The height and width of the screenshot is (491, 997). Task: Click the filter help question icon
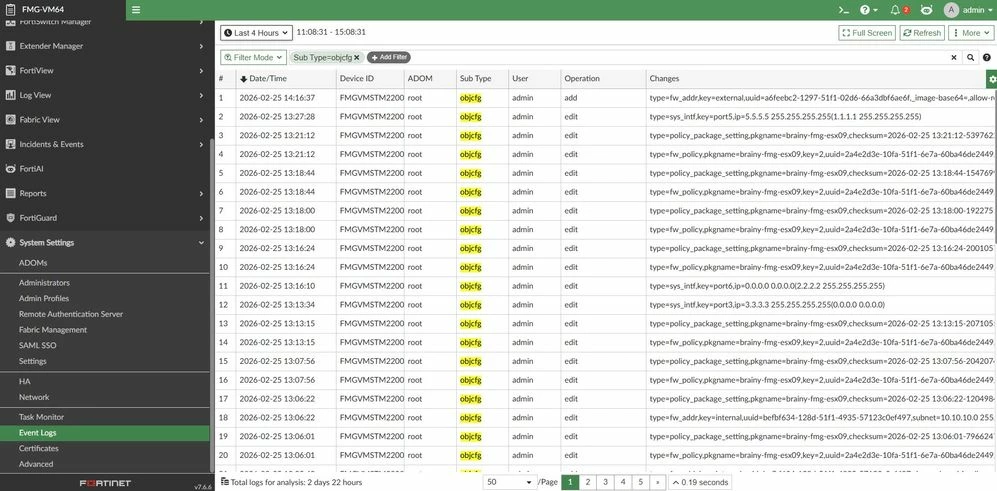click(x=987, y=57)
